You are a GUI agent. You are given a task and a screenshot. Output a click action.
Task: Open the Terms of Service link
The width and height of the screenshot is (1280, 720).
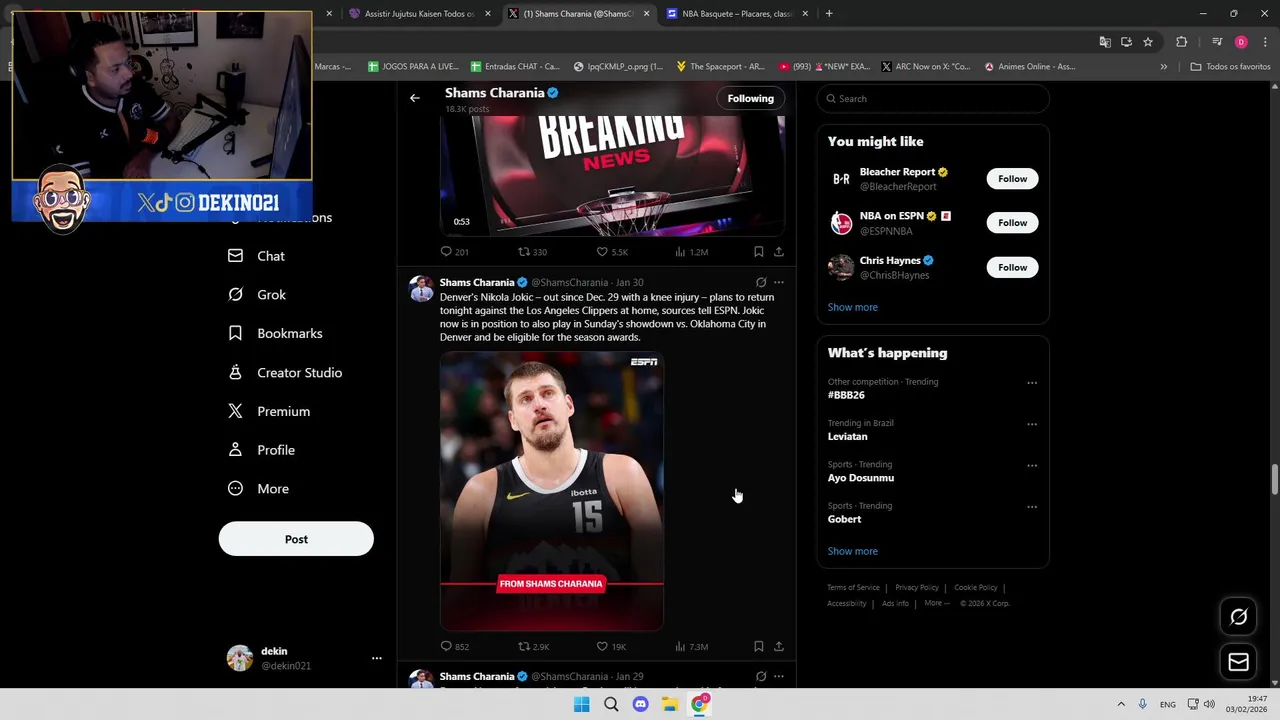[853, 588]
